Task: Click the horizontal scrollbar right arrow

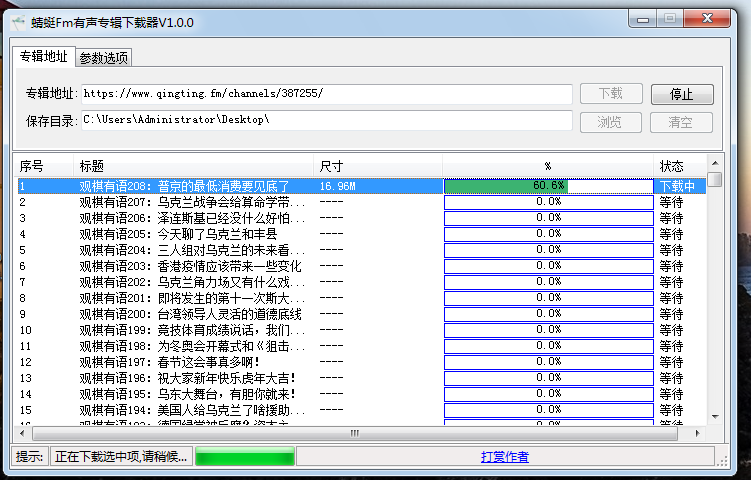Action: pyautogui.click(x=699, y=434)
